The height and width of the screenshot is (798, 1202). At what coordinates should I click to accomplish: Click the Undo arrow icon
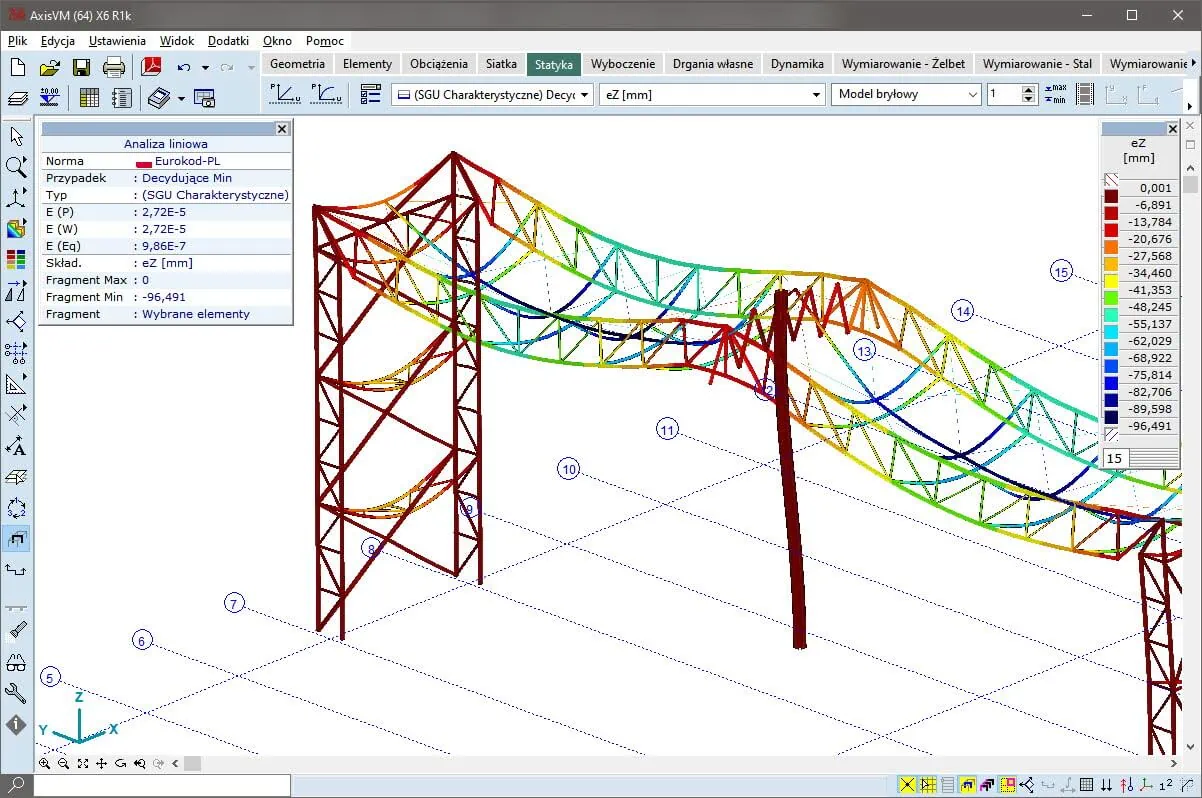point(183,68)
